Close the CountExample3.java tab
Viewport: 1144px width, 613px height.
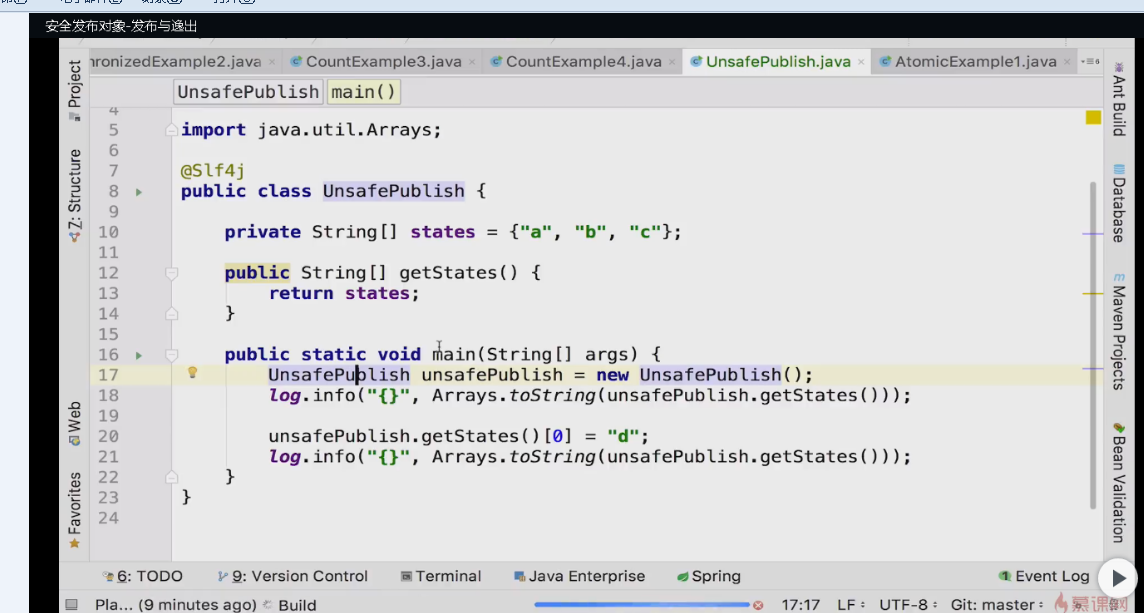(x=472, y=63)
